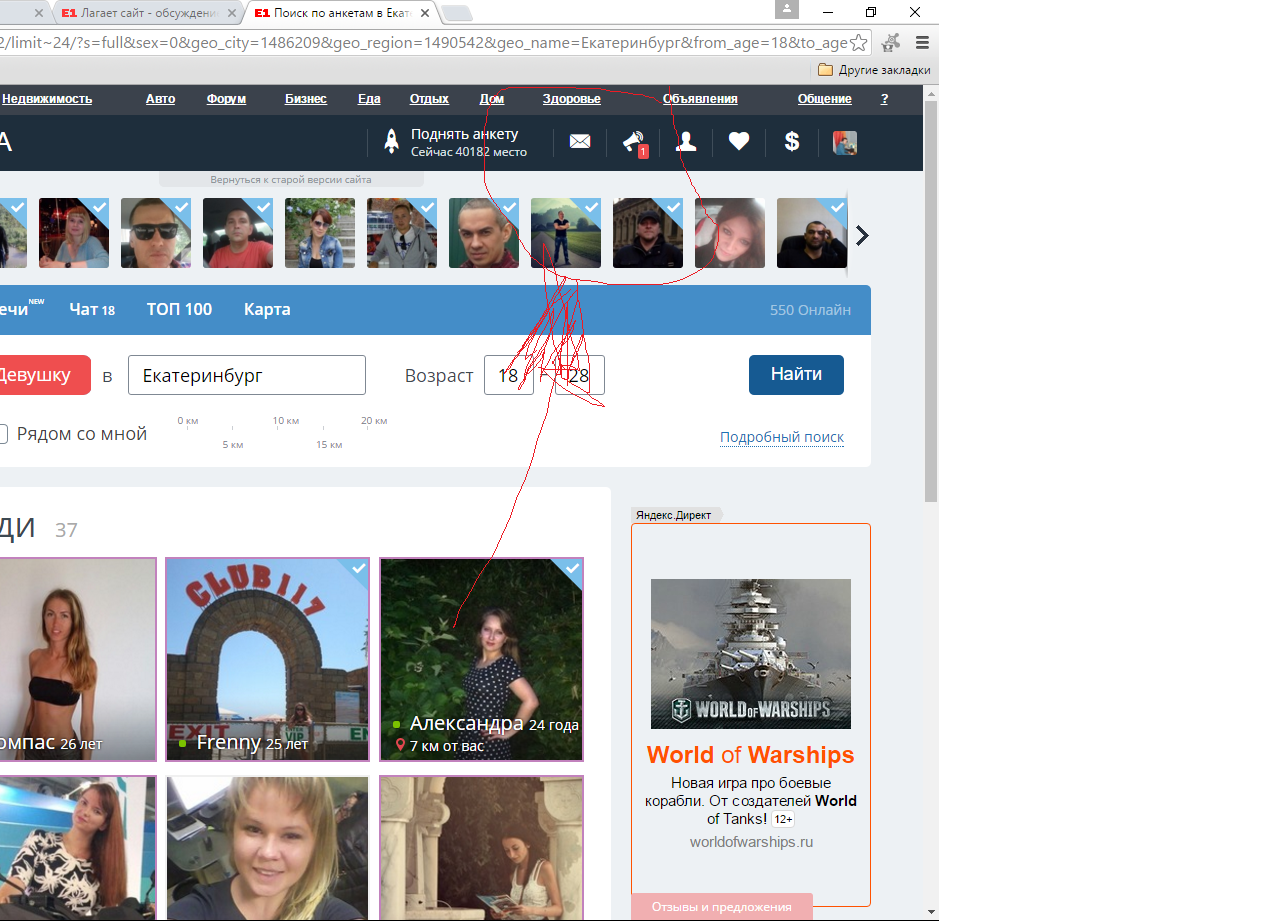Viewport: 1280px width, 921px height.
Task: Open Александра's profile card
Action: (x=481, y=659)
